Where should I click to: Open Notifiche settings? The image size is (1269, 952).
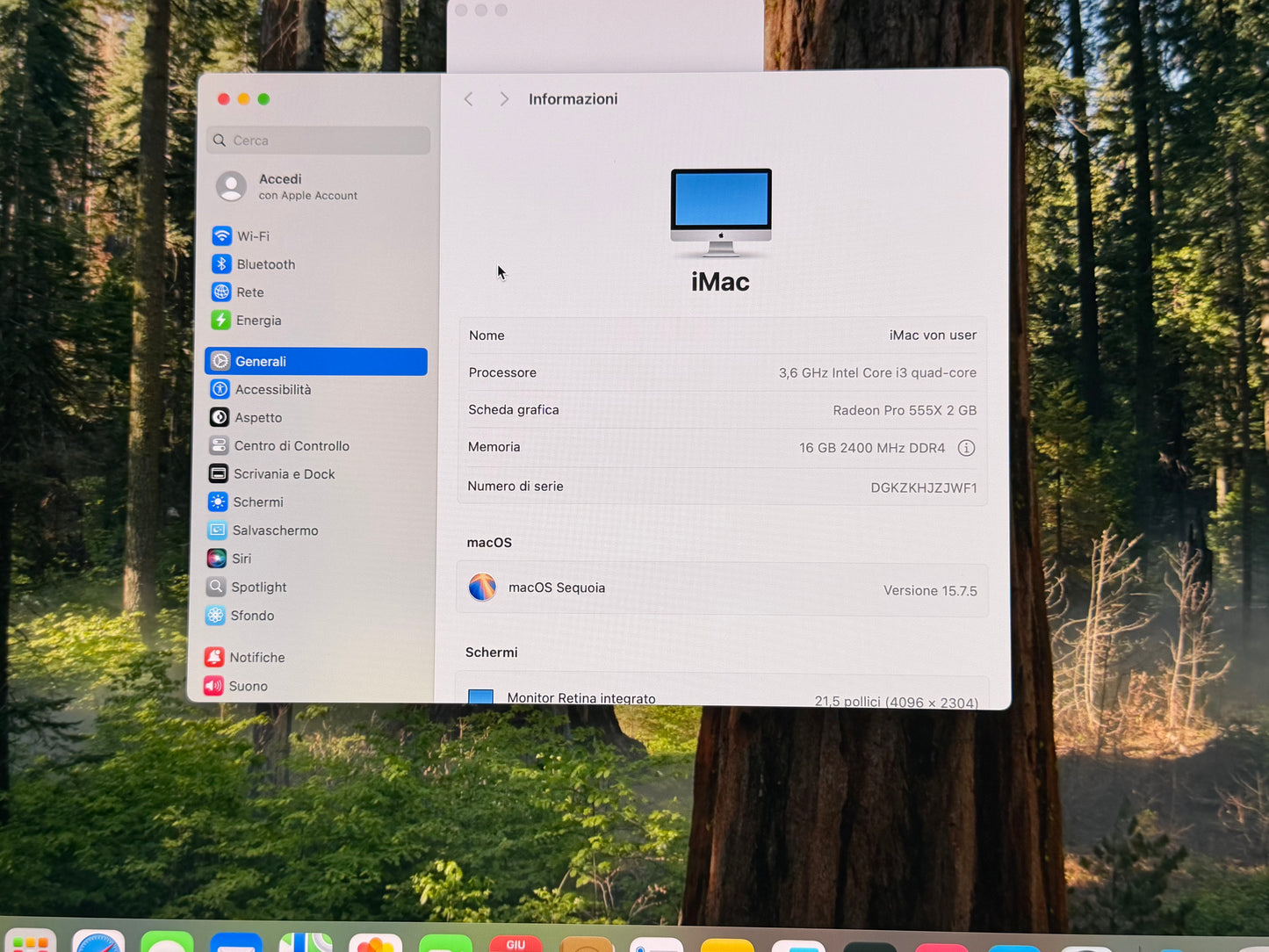tap(244, 657)
